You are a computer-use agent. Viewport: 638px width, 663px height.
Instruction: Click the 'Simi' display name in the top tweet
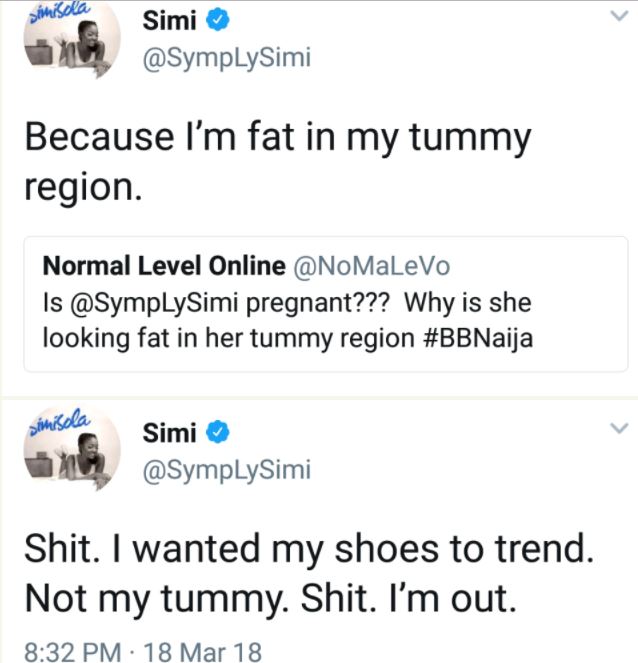[167, 21]
